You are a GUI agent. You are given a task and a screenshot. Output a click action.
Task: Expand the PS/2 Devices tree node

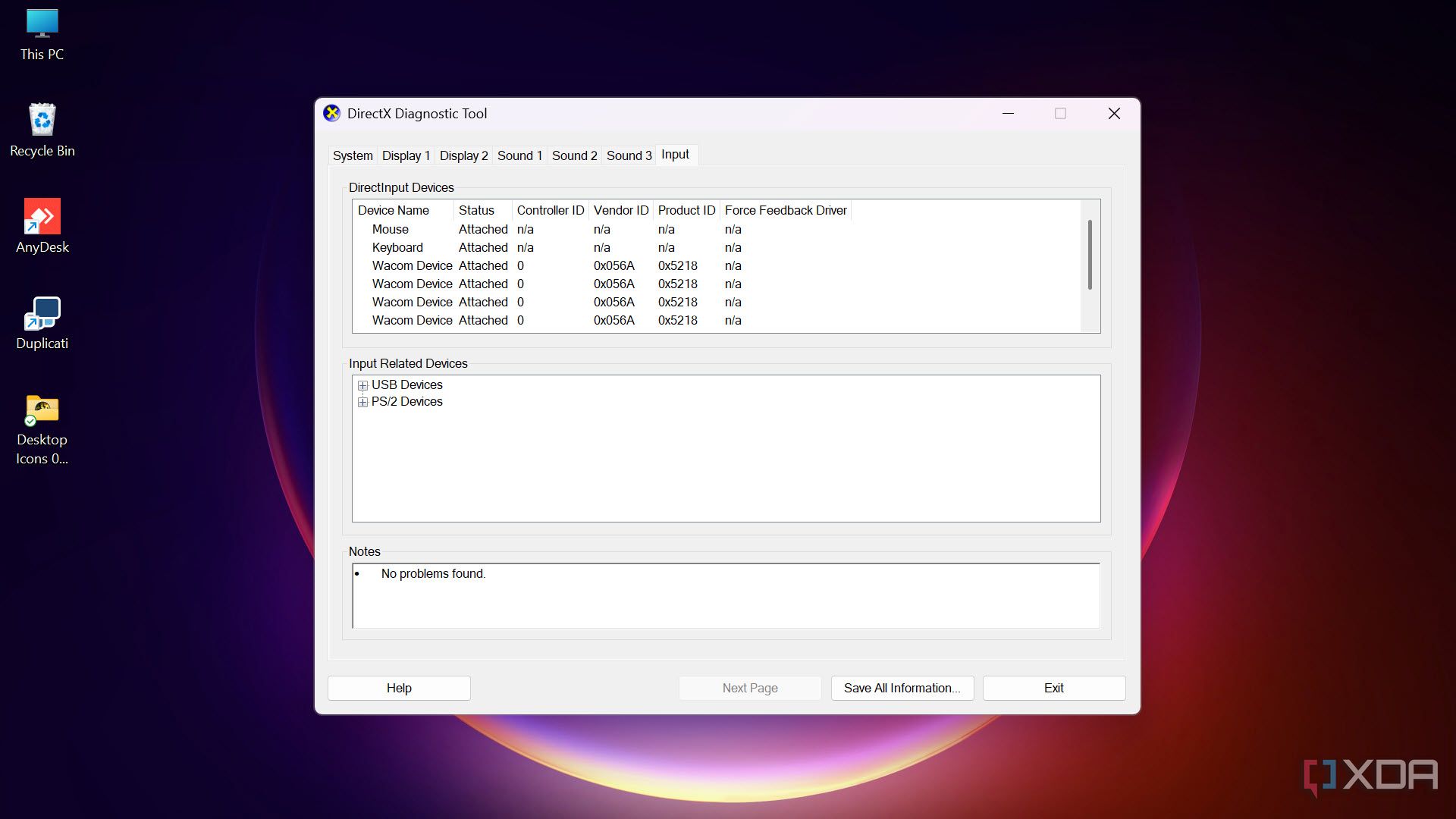point(362,402)
